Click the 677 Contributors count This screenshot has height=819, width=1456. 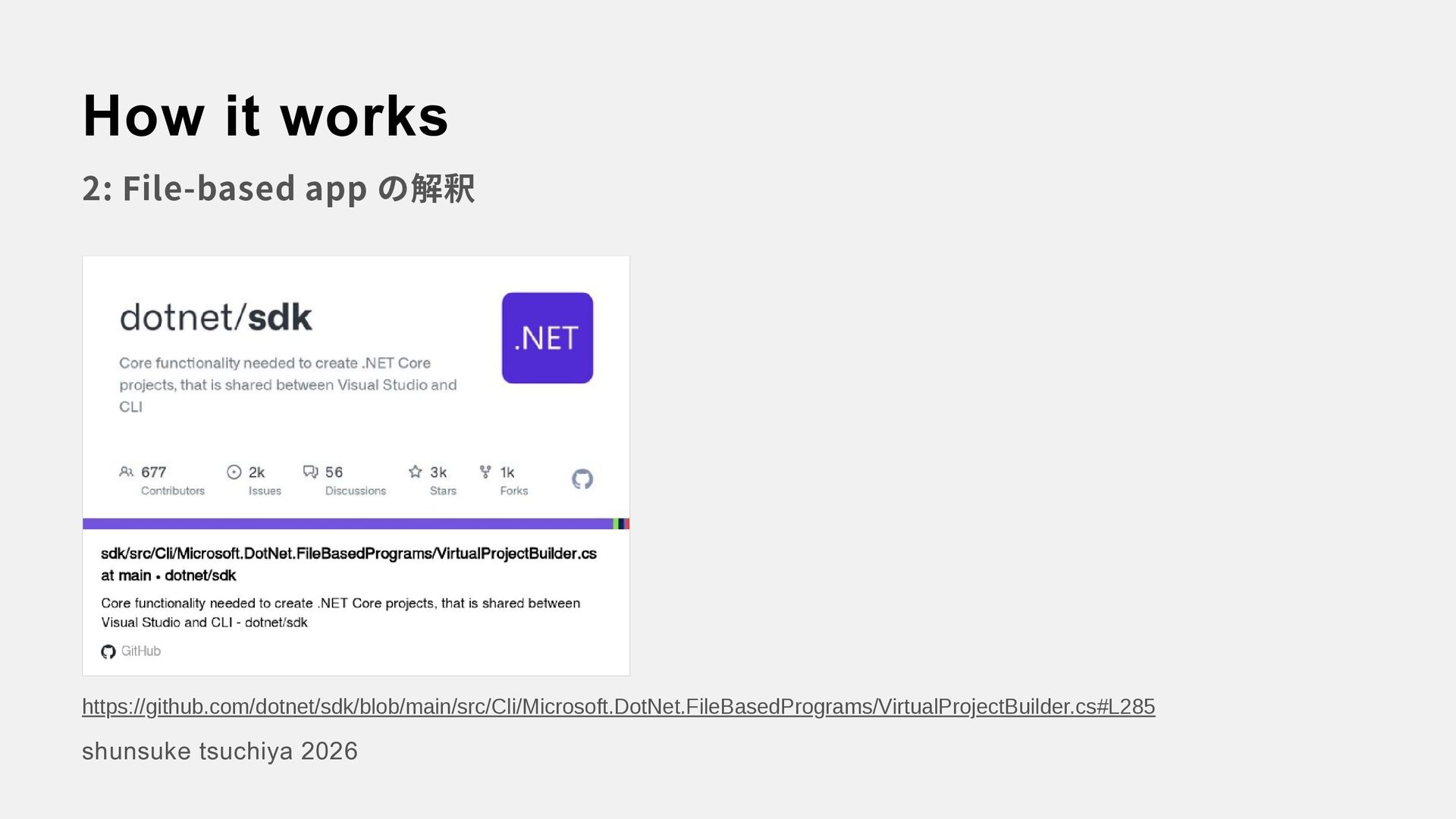162,481
